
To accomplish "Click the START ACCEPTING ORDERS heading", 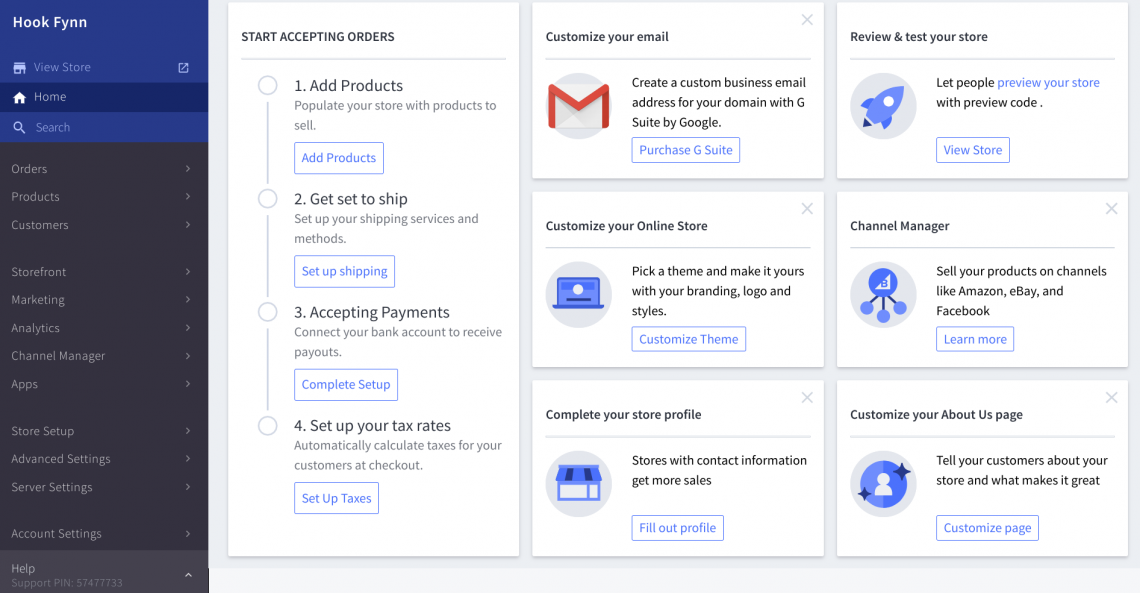I will (x=318, y=36).
